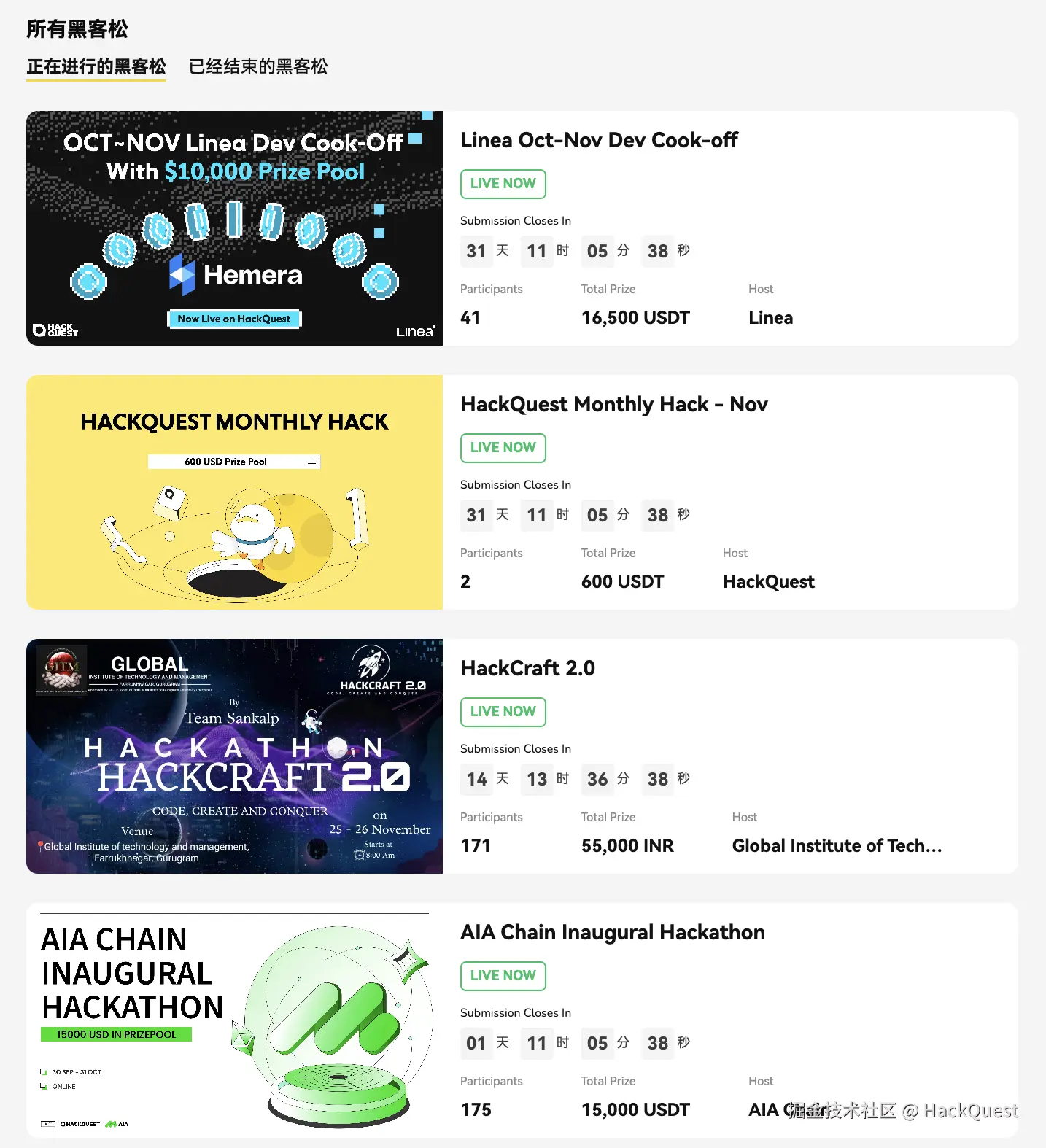
Task: Click the HackQuest logo in Linea banner
Action: coord(55,330)
